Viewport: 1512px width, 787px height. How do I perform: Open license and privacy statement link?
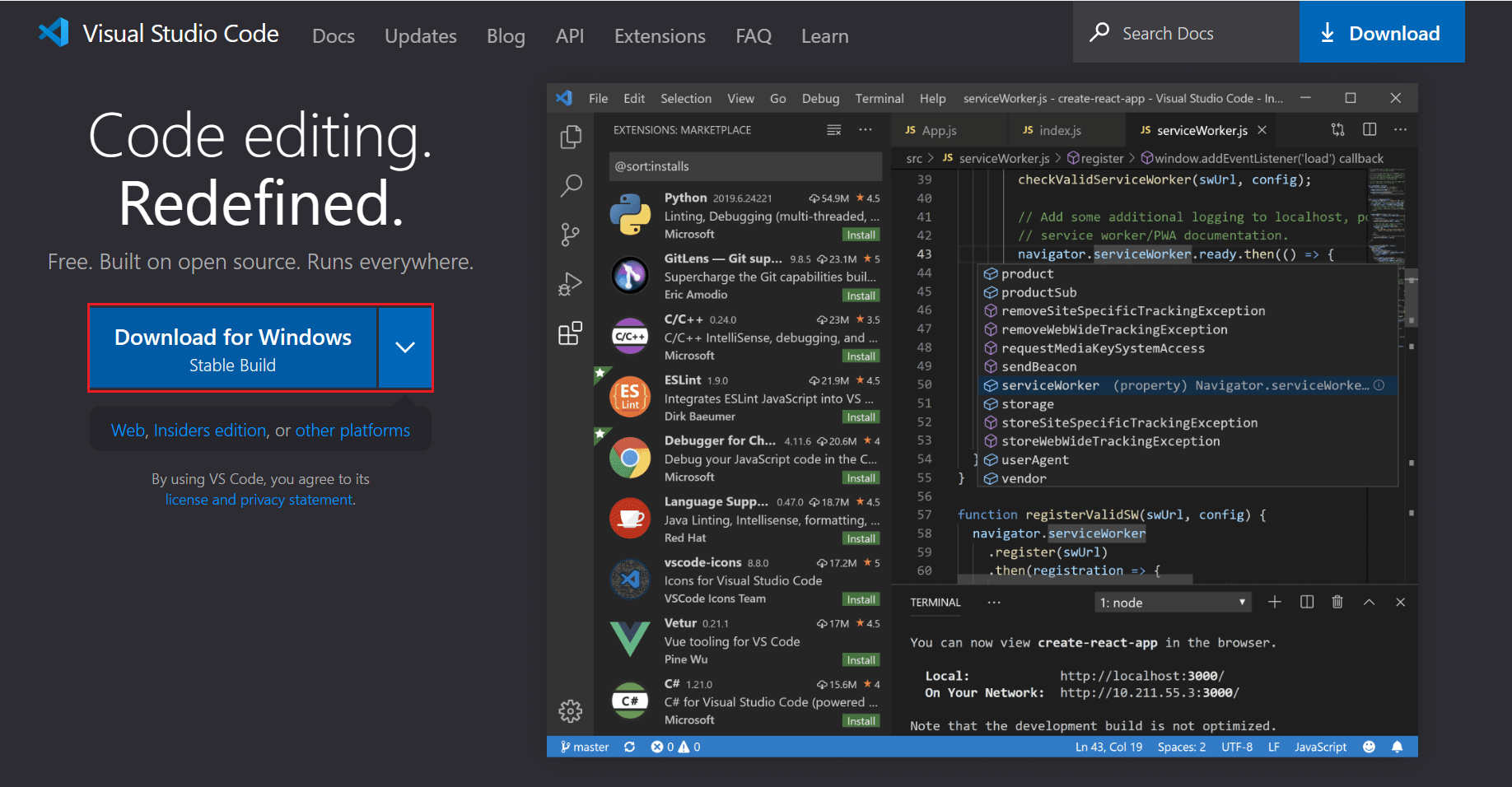[x=259, y=500]
